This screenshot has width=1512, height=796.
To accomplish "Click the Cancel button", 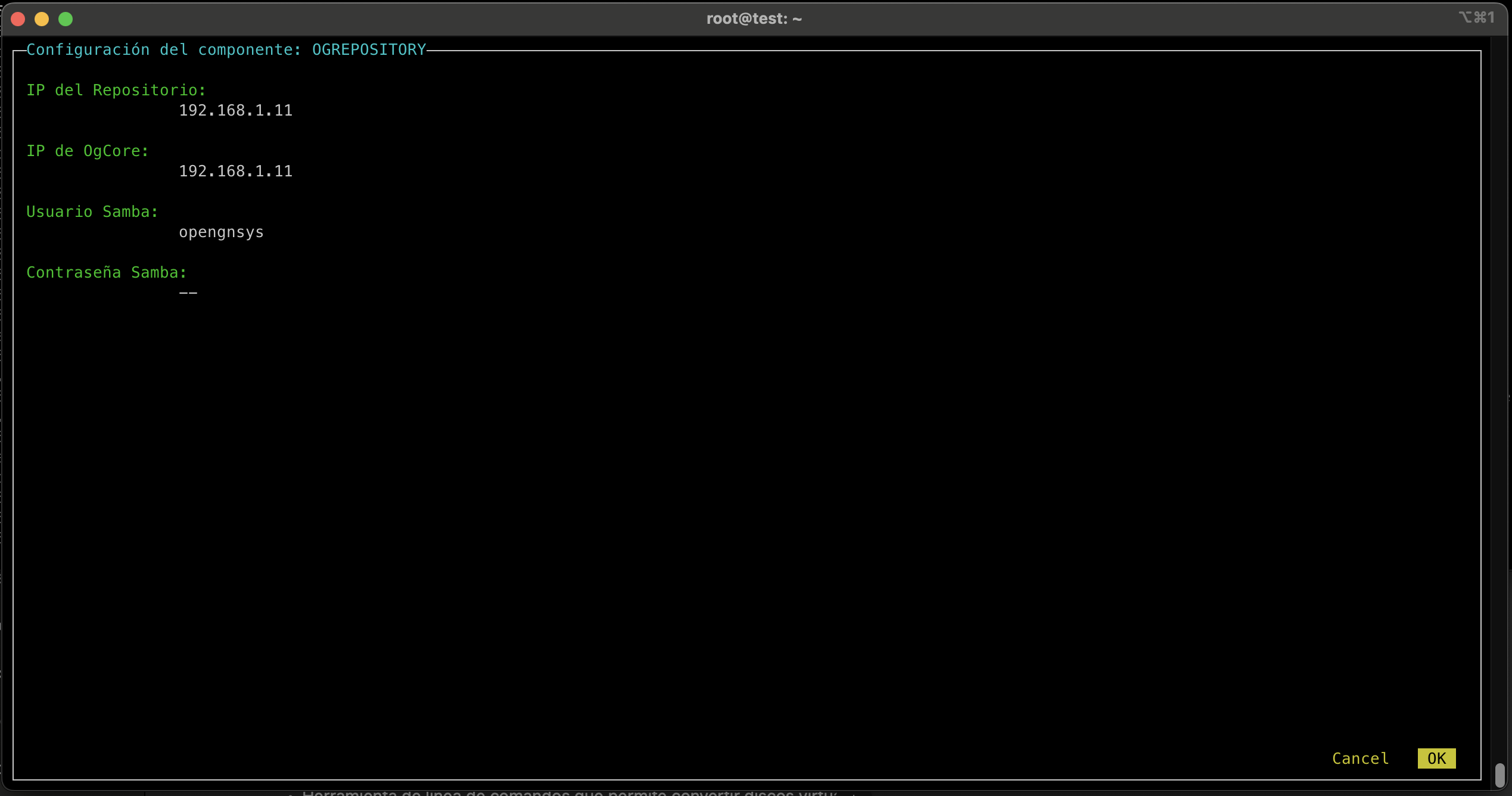I will [1360, 758].
